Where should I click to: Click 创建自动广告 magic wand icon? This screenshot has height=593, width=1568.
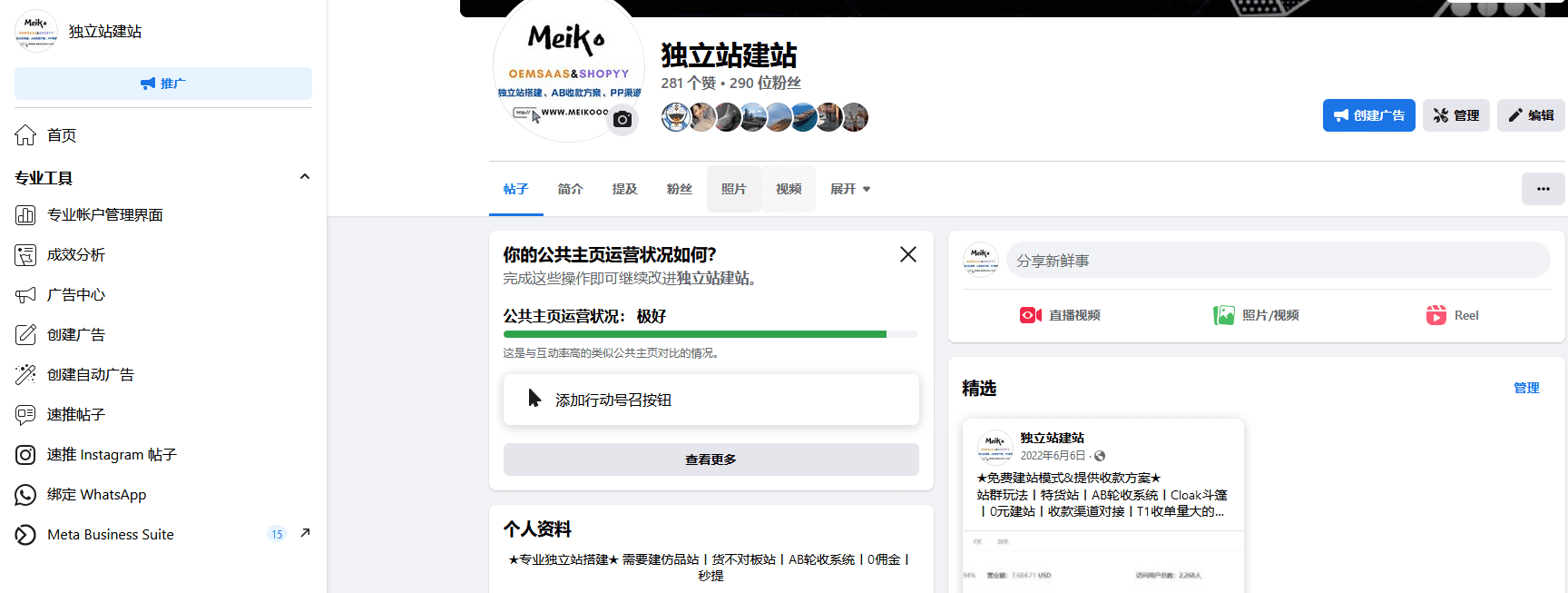25,375
